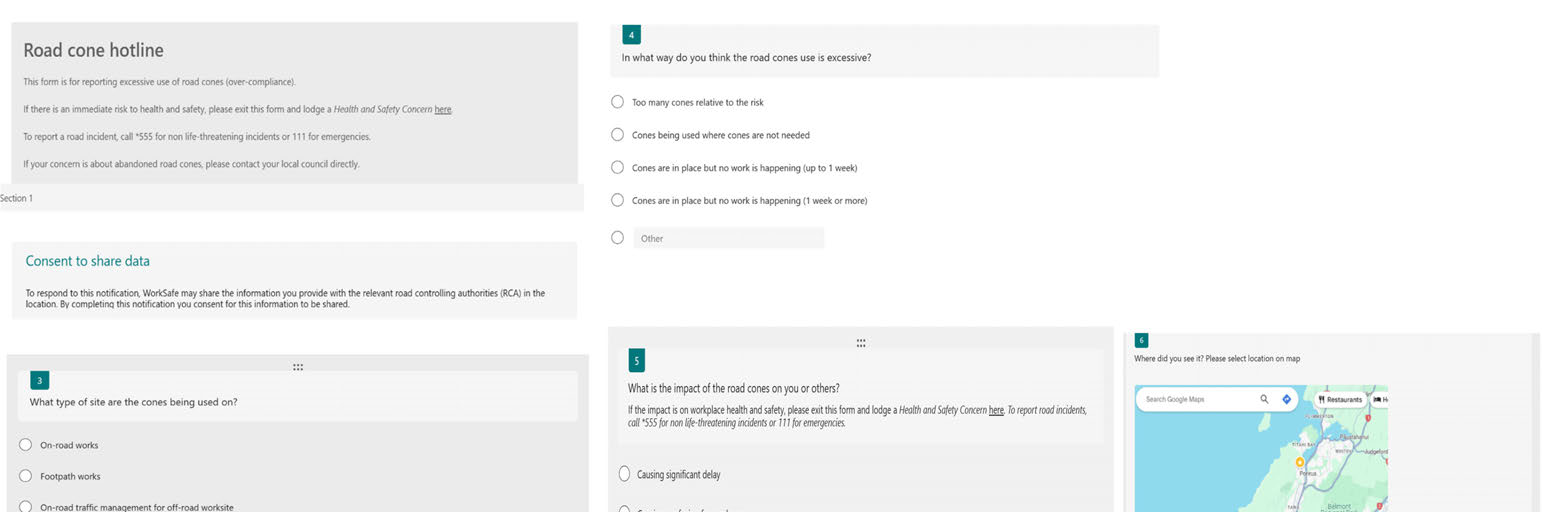
Task: Click the drag handle above question 5
Action: coord(861,343)
